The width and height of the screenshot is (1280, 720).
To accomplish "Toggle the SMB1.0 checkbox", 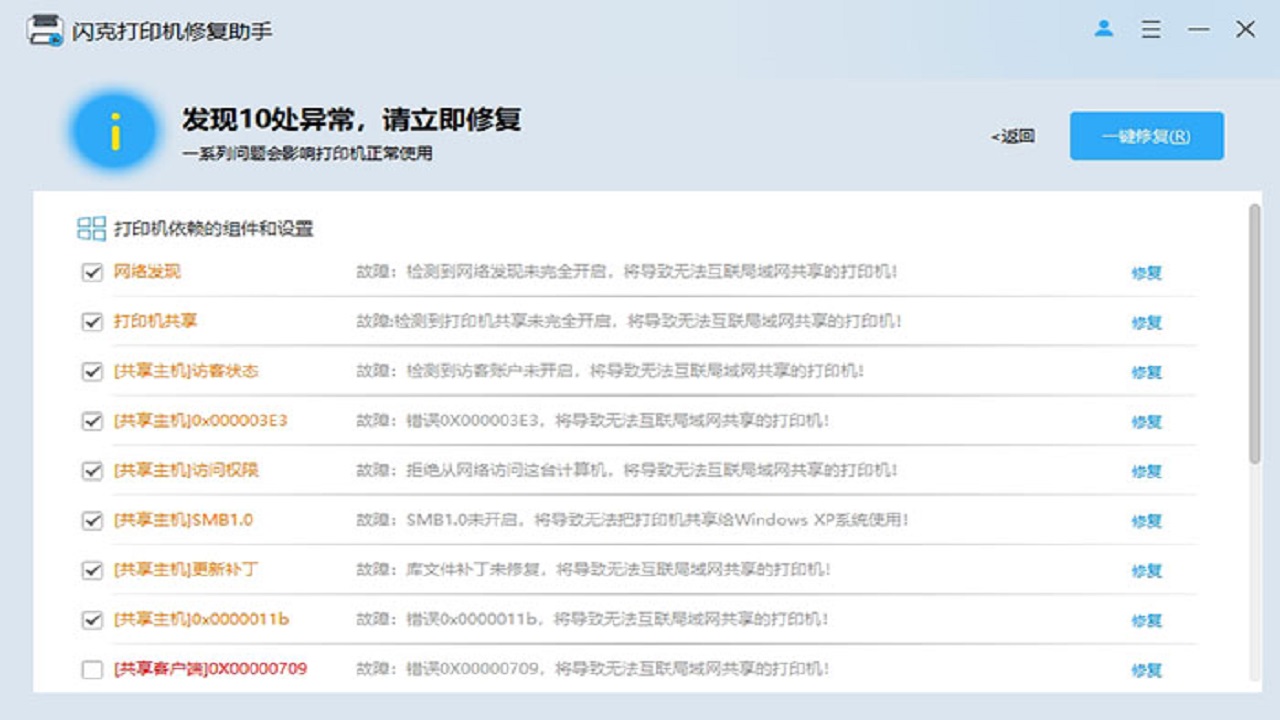I will 92,520.
